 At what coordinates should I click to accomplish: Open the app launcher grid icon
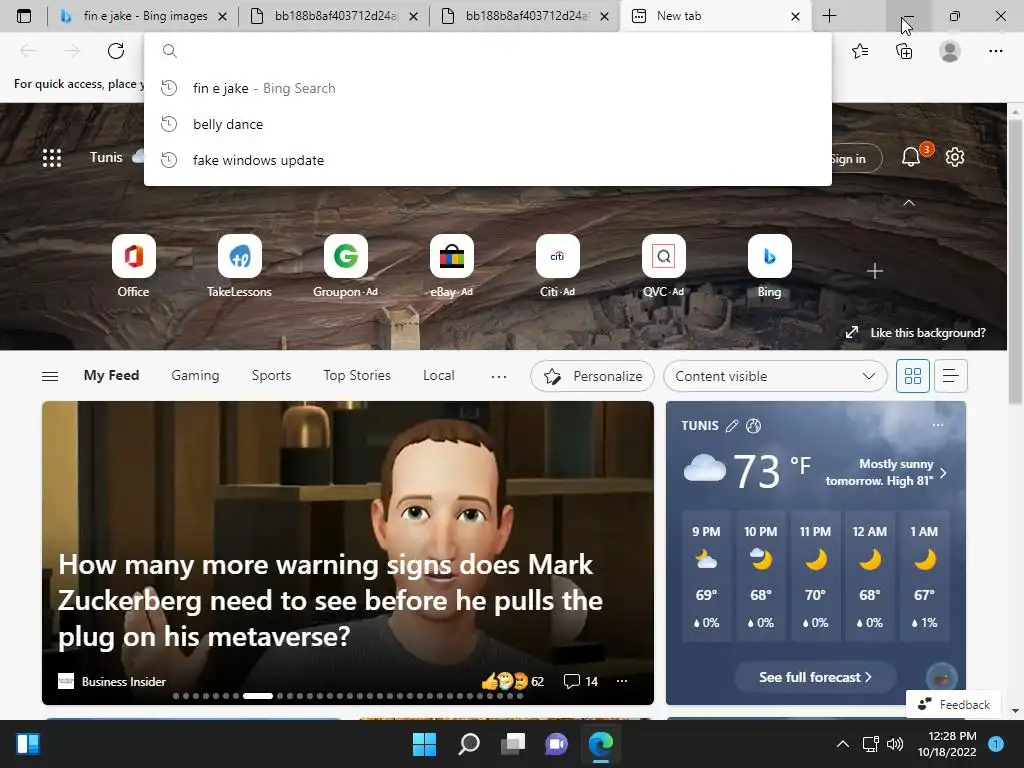[52, 157]
